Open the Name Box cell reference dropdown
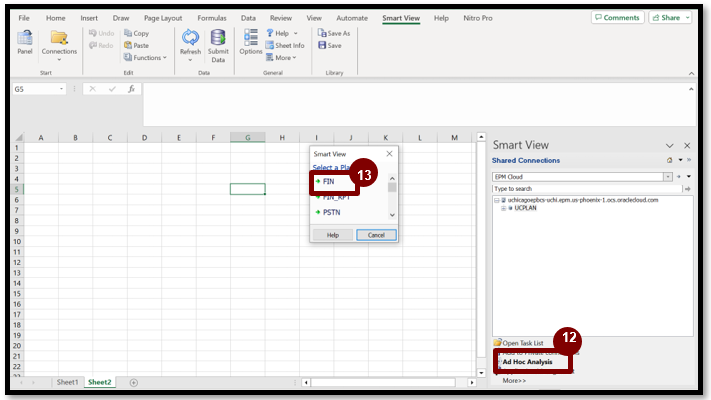The height and width of the screenshot is (400, 711). (x=62, y=89)
